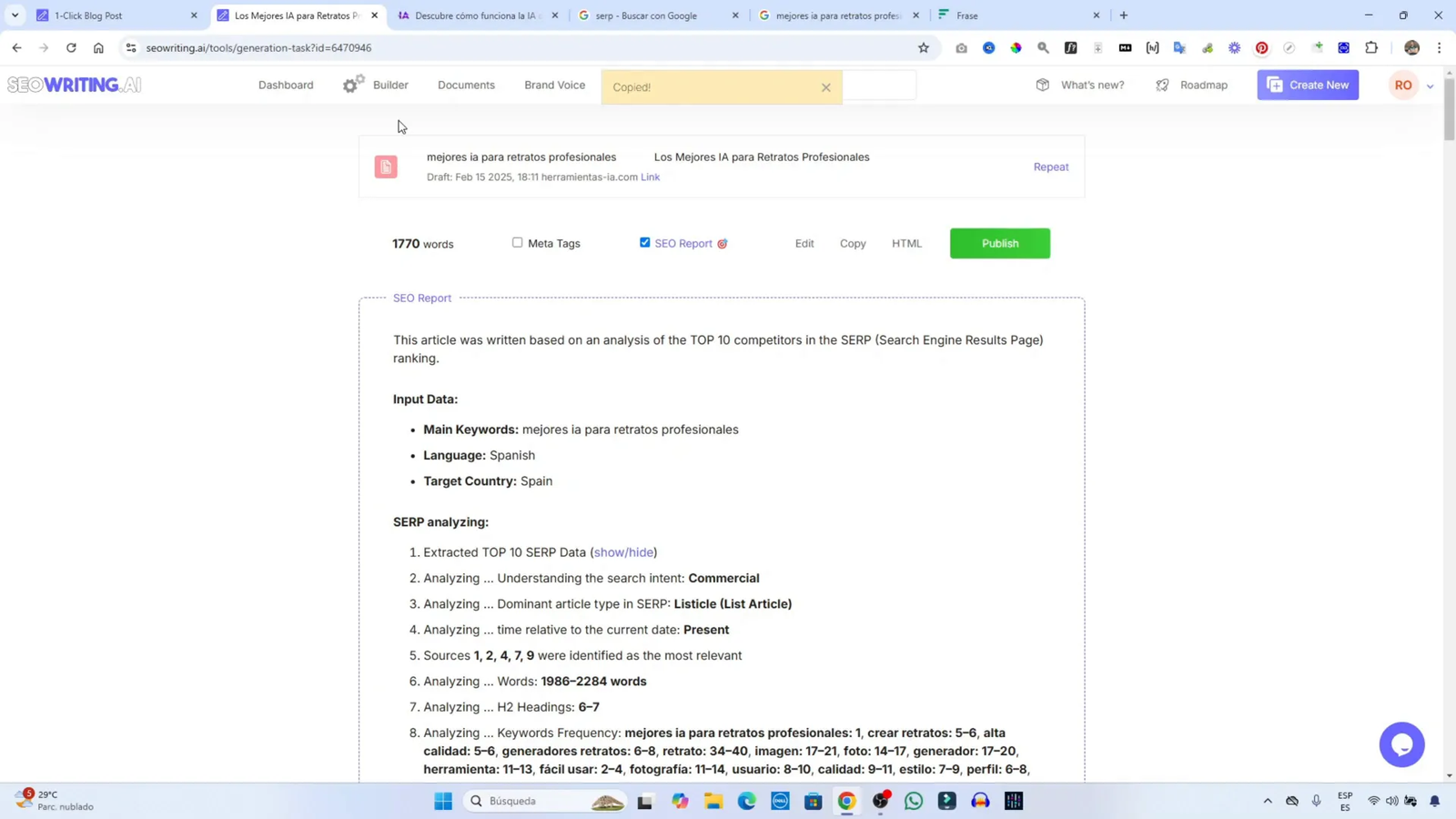Toggle show/hide for TOP 10 SERP Data
Screen dimensions: 1456x819
(x=623, y=552)
